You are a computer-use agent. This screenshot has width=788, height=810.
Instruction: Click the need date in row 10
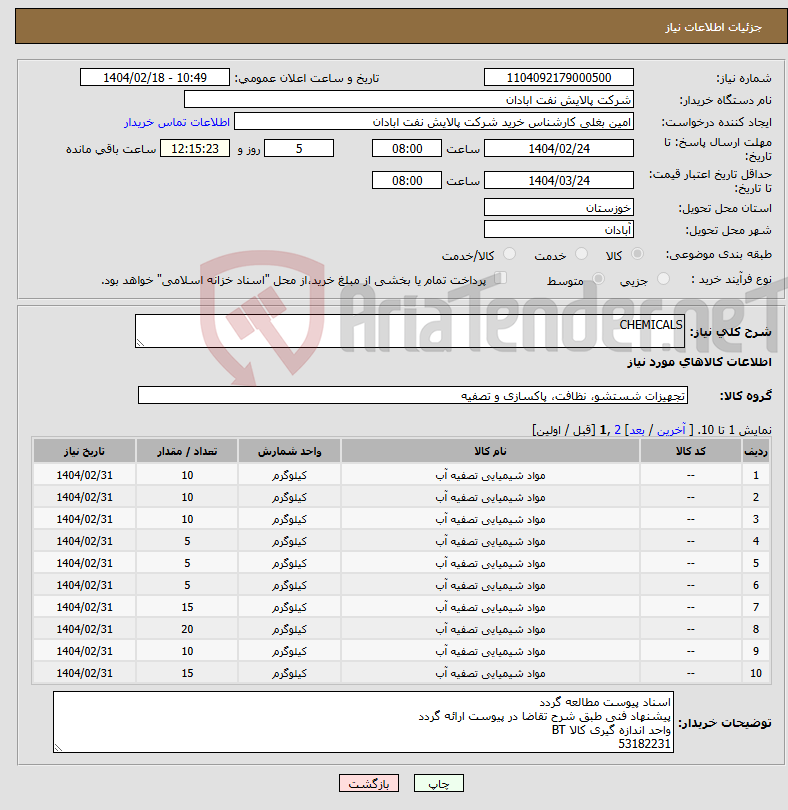tap(84, 673)
